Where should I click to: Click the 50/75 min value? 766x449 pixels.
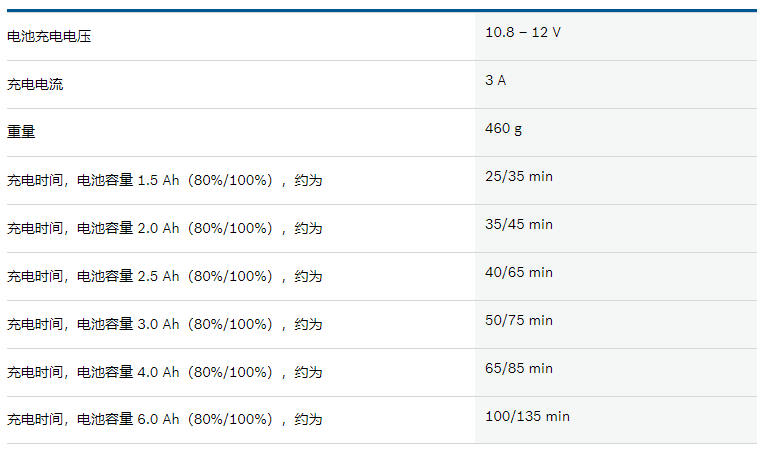coord(518,321)
